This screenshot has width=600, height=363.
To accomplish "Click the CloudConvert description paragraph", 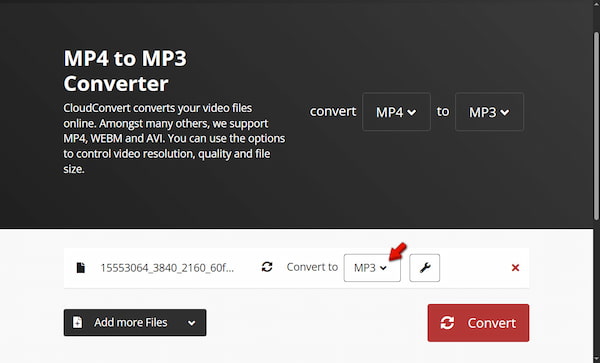I will click(x=174, y=138).
